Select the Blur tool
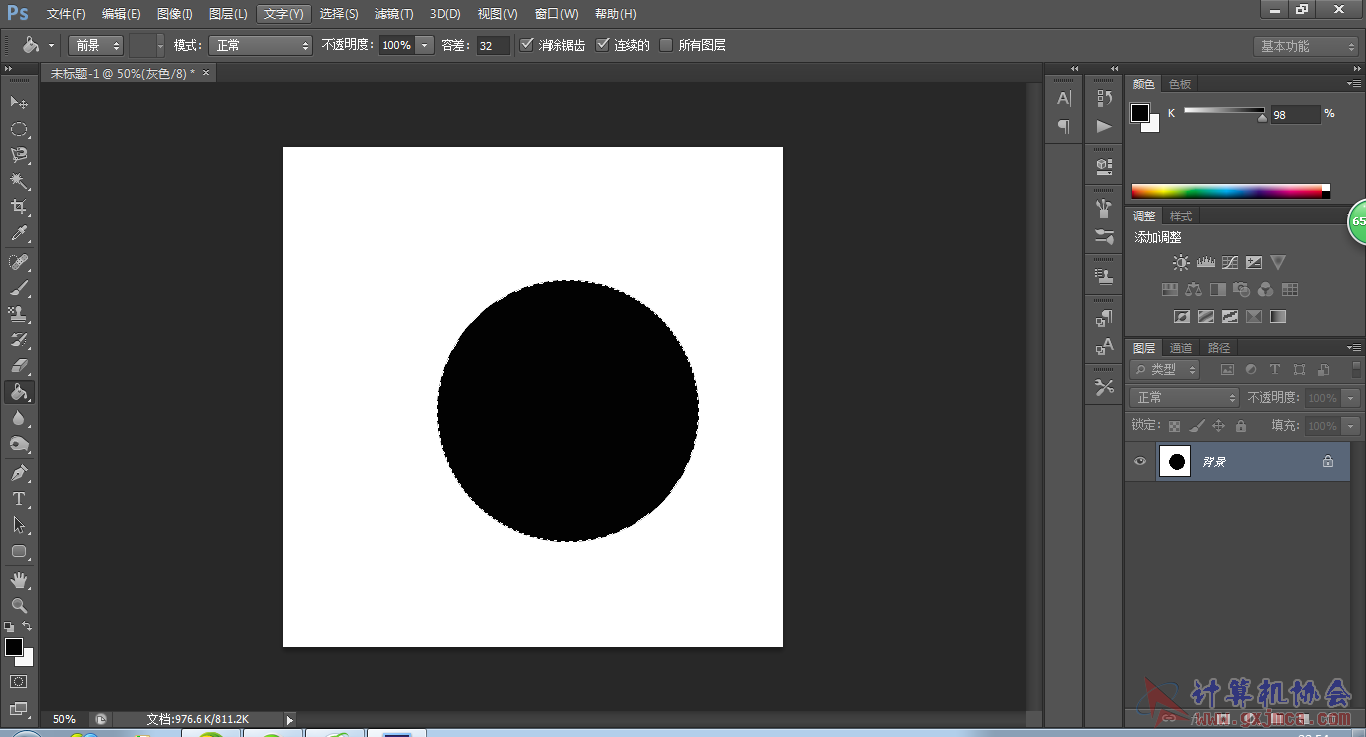 tap(19, 418)
